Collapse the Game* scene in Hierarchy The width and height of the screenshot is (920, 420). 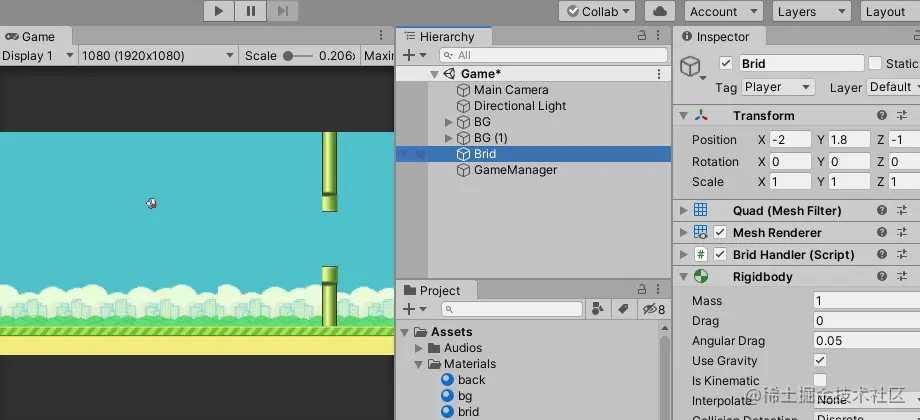click(434, 74)
